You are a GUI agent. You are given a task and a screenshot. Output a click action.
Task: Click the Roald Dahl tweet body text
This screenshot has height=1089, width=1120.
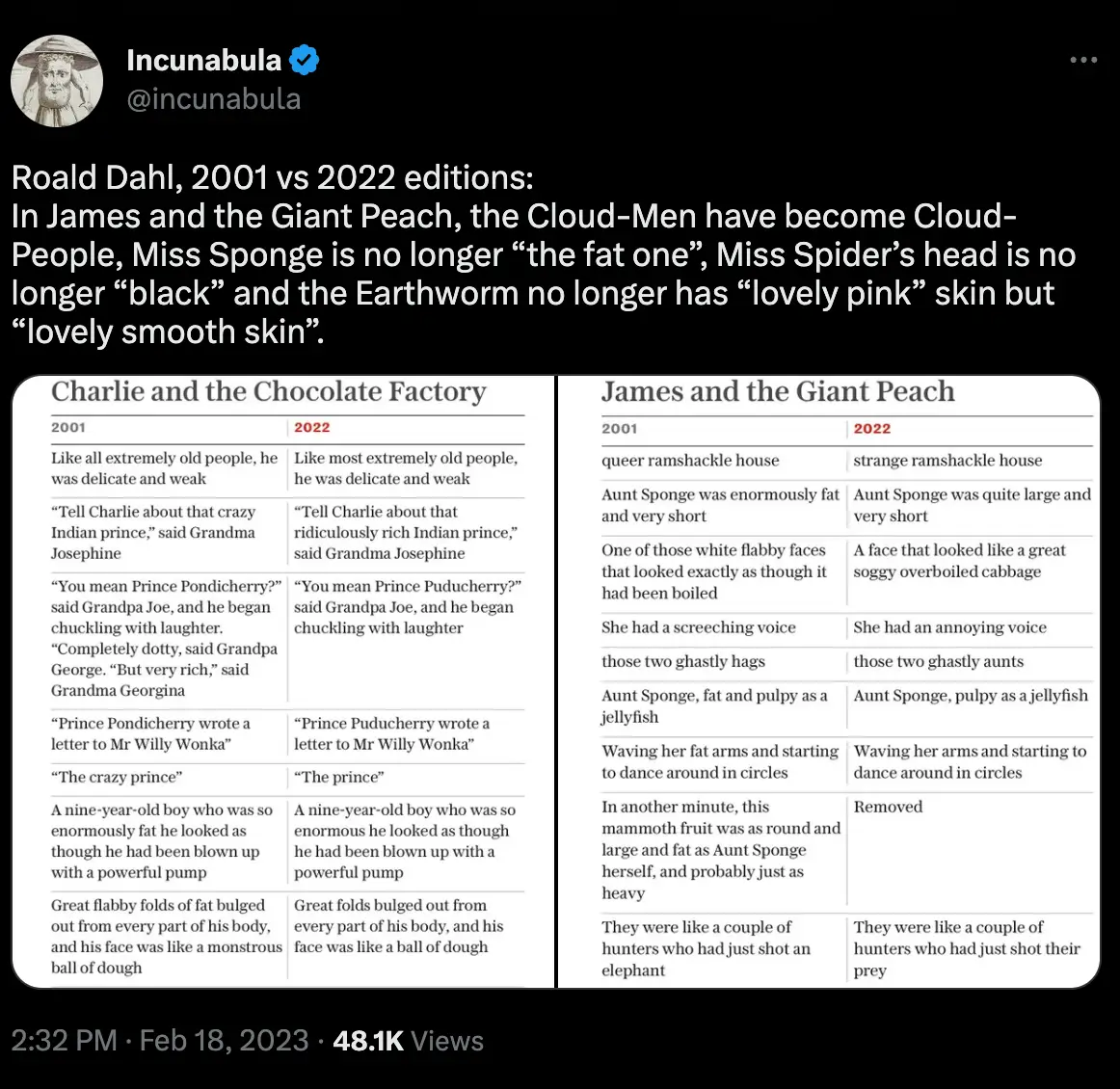click(x=386, y=253)
